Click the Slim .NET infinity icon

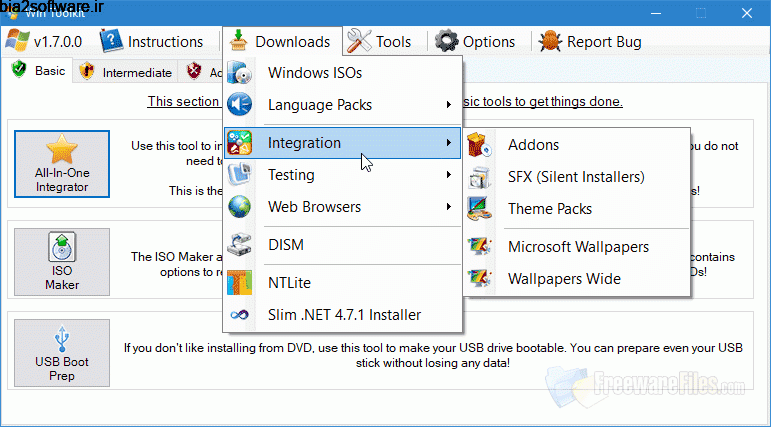[240, 314]
